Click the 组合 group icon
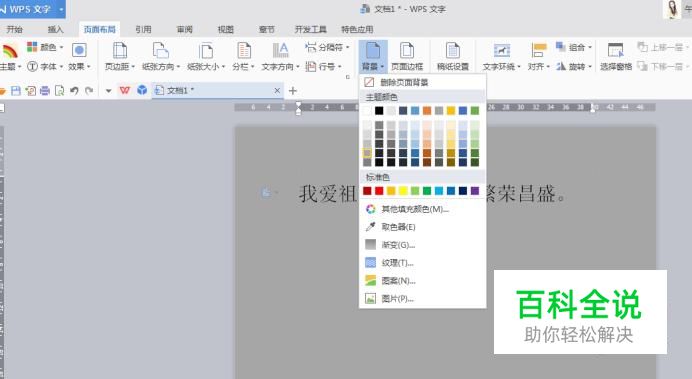 pyautogui.click(x=560, y=47)
